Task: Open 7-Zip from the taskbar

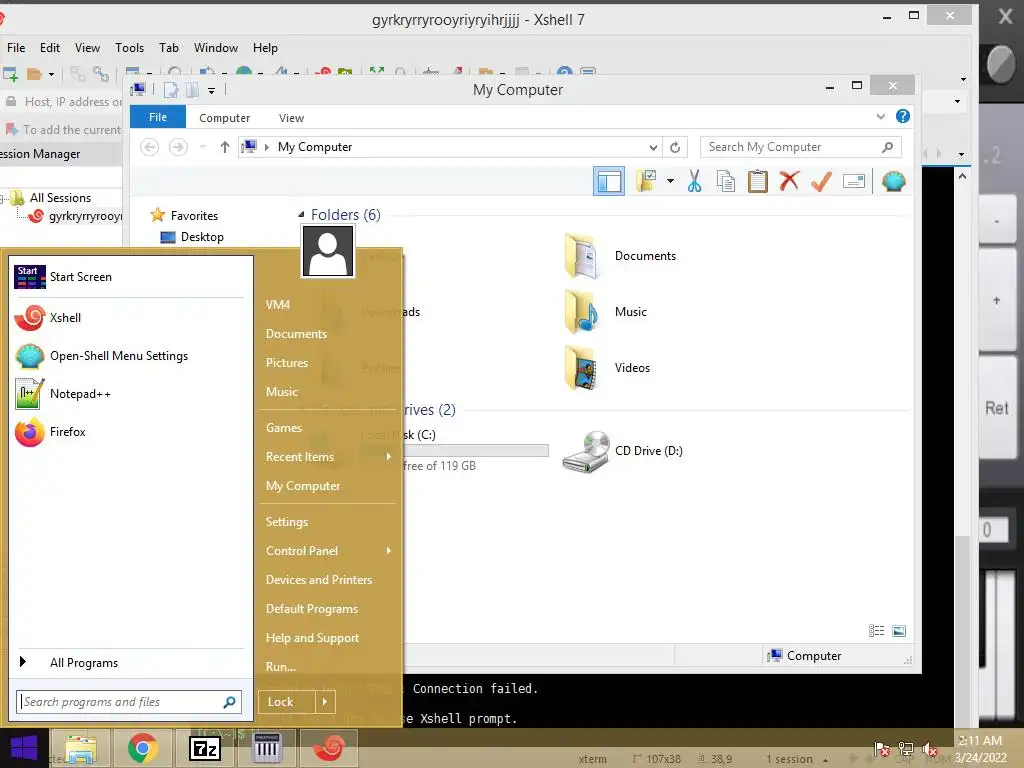Action: click(205, 748)
